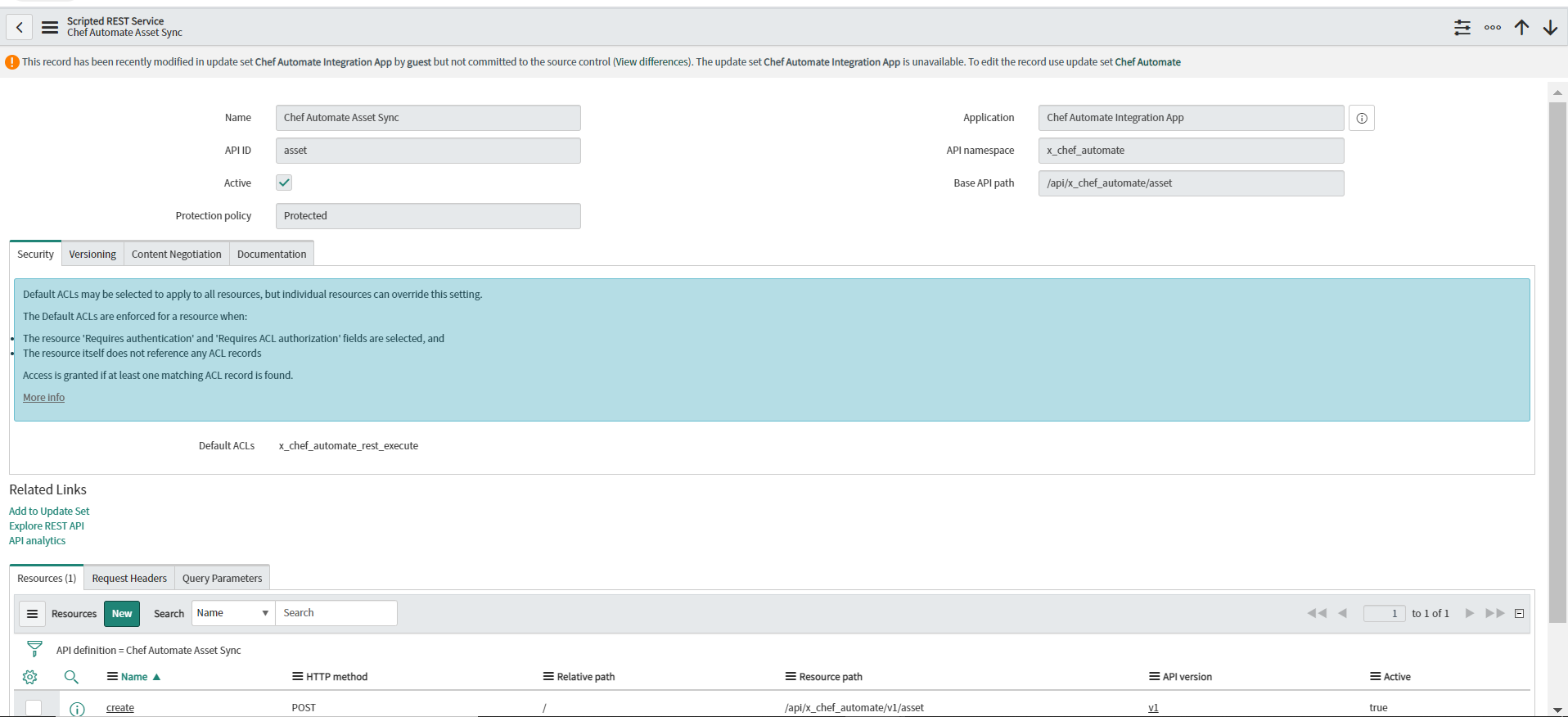Go to previous record with up arrow

[1521, 28]
